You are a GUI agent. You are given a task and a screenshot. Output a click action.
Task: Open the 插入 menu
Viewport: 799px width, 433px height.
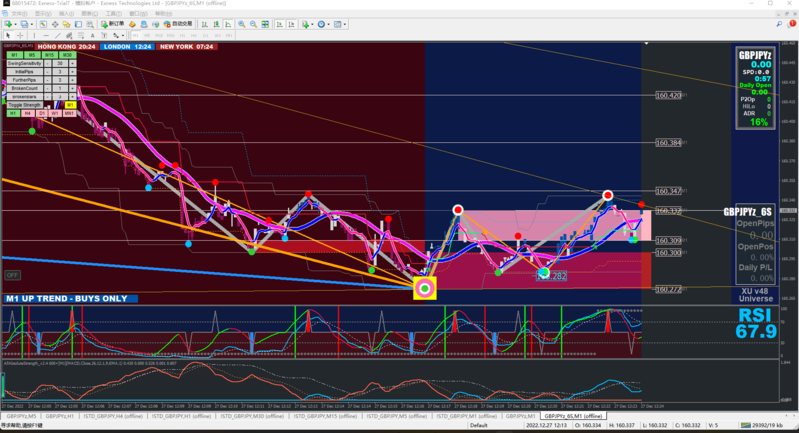click(x=66, y=14)
